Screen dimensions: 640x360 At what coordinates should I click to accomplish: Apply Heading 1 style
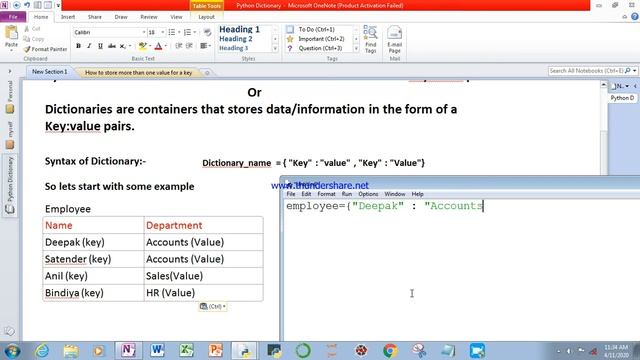click(x=240, y=29)
